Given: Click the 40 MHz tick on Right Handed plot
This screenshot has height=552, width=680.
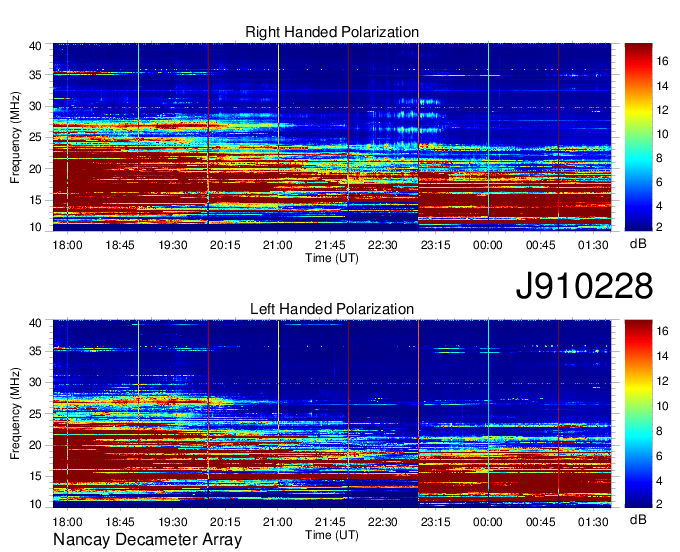Looking at the screenshot, I should (35, 46).
